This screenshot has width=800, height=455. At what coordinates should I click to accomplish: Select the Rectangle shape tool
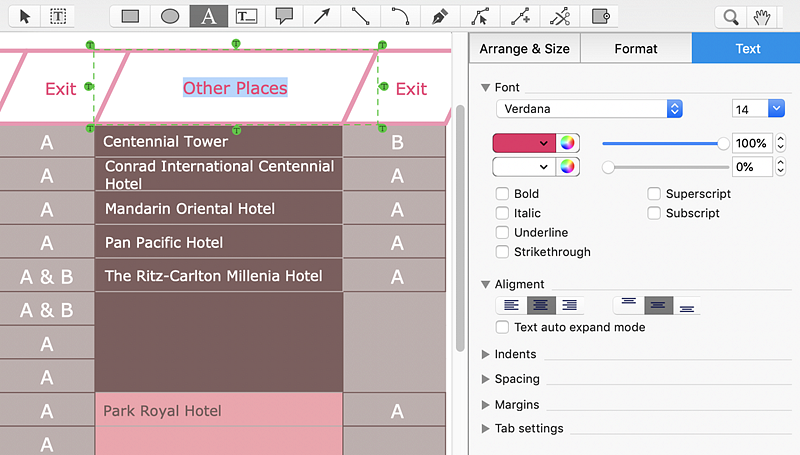pos(130,17)
